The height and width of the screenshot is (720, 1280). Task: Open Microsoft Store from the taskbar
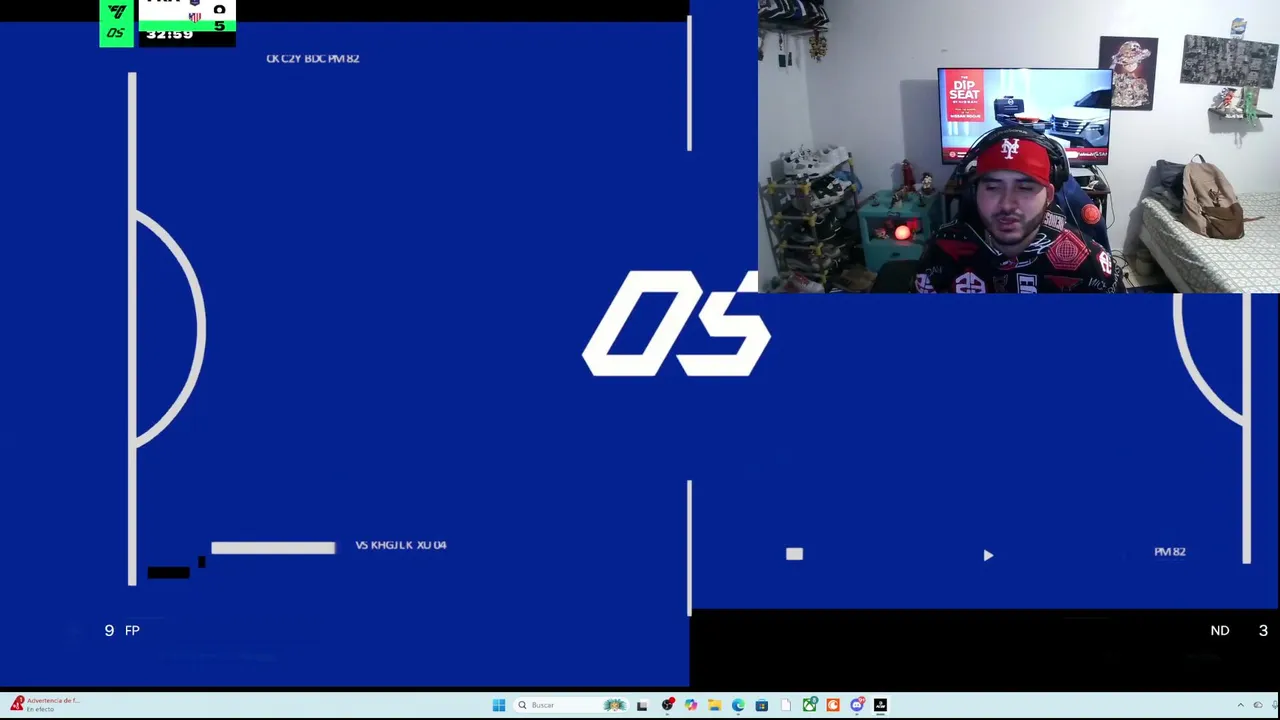point(762,705)
